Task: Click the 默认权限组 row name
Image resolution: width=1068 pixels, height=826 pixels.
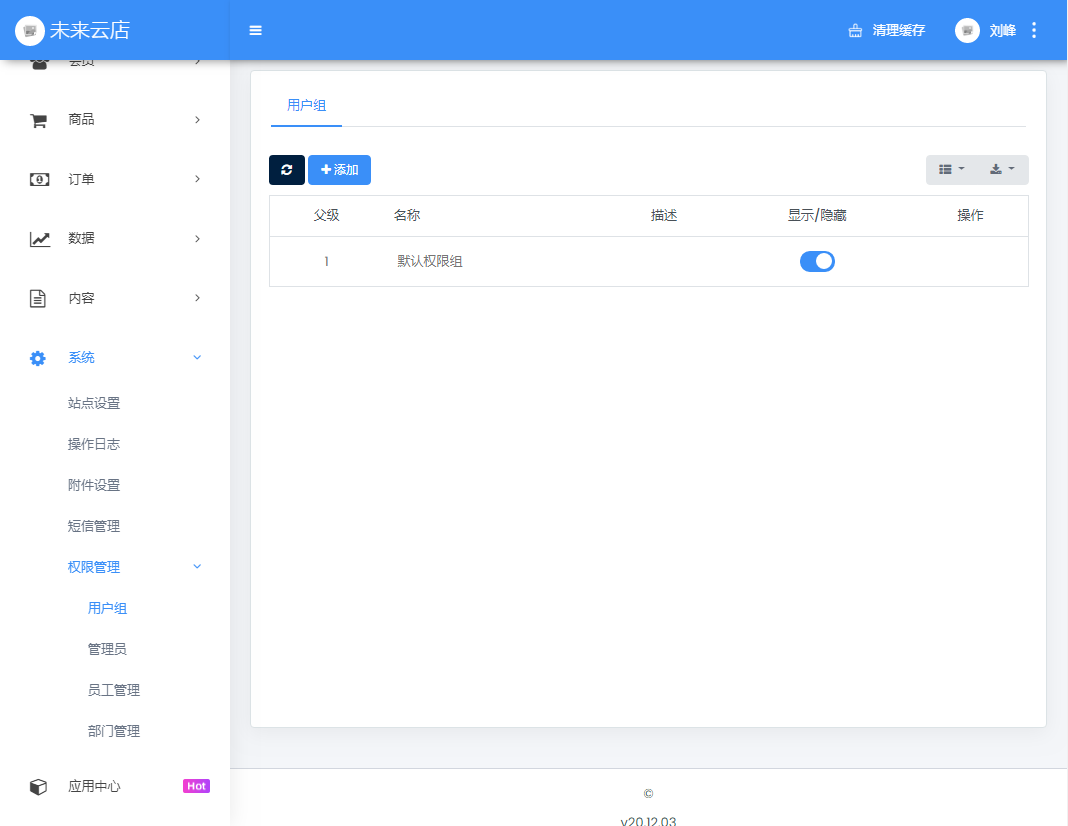Action: click(430, 261)
